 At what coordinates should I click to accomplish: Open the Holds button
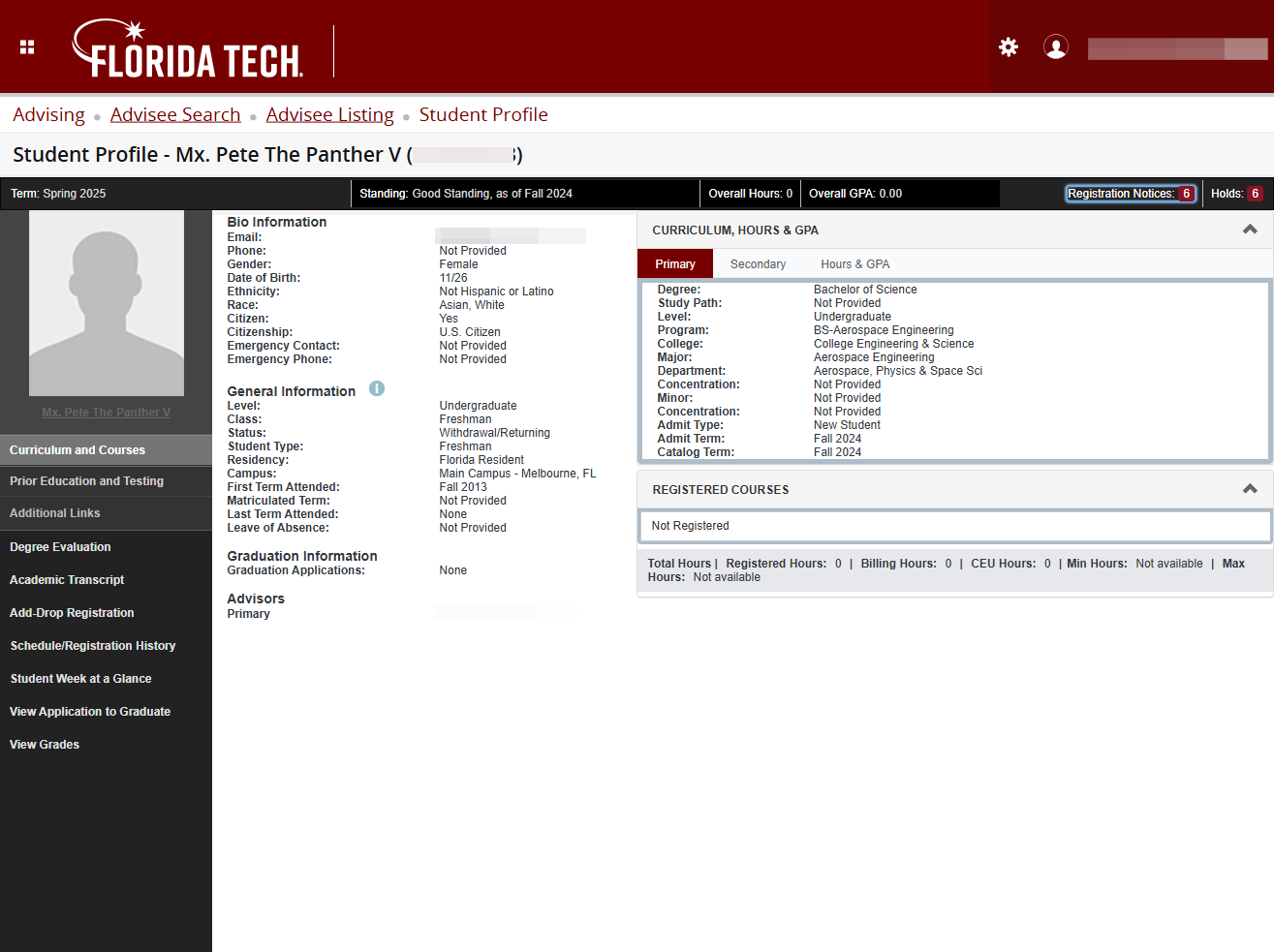coord(1236,194)
